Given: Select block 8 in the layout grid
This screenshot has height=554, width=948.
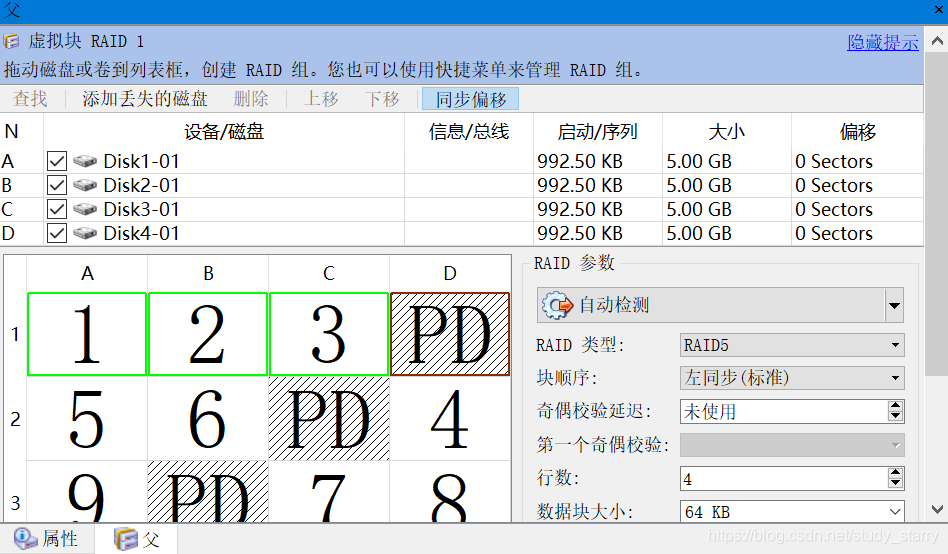Looking at the screenshot, I should pyautogui.click(x=450, y=492).
